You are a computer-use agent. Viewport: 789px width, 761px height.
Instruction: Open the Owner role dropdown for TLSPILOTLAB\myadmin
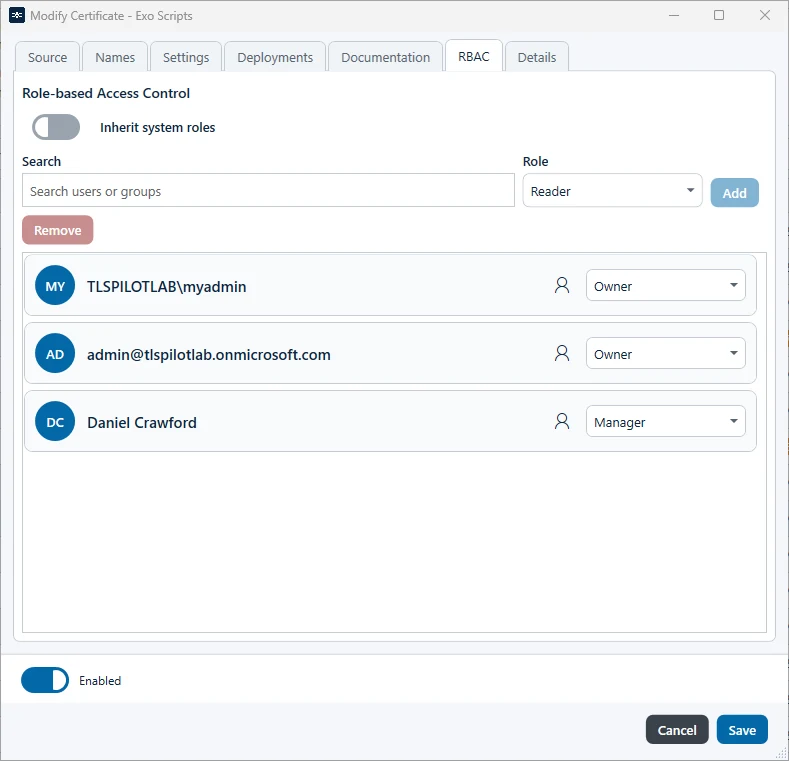pos(665,285)
